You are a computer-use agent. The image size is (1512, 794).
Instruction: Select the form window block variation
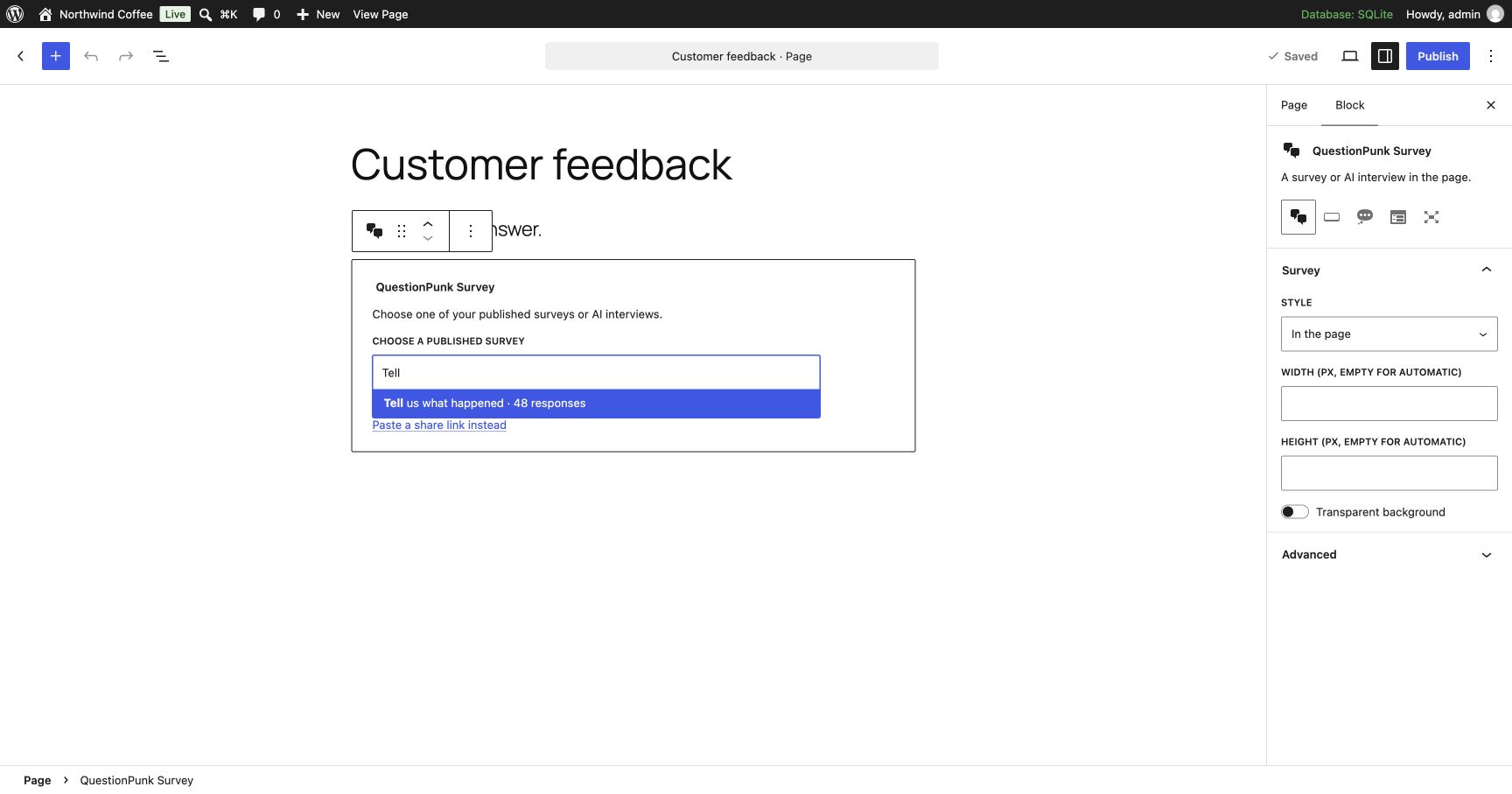point(1398,217)
